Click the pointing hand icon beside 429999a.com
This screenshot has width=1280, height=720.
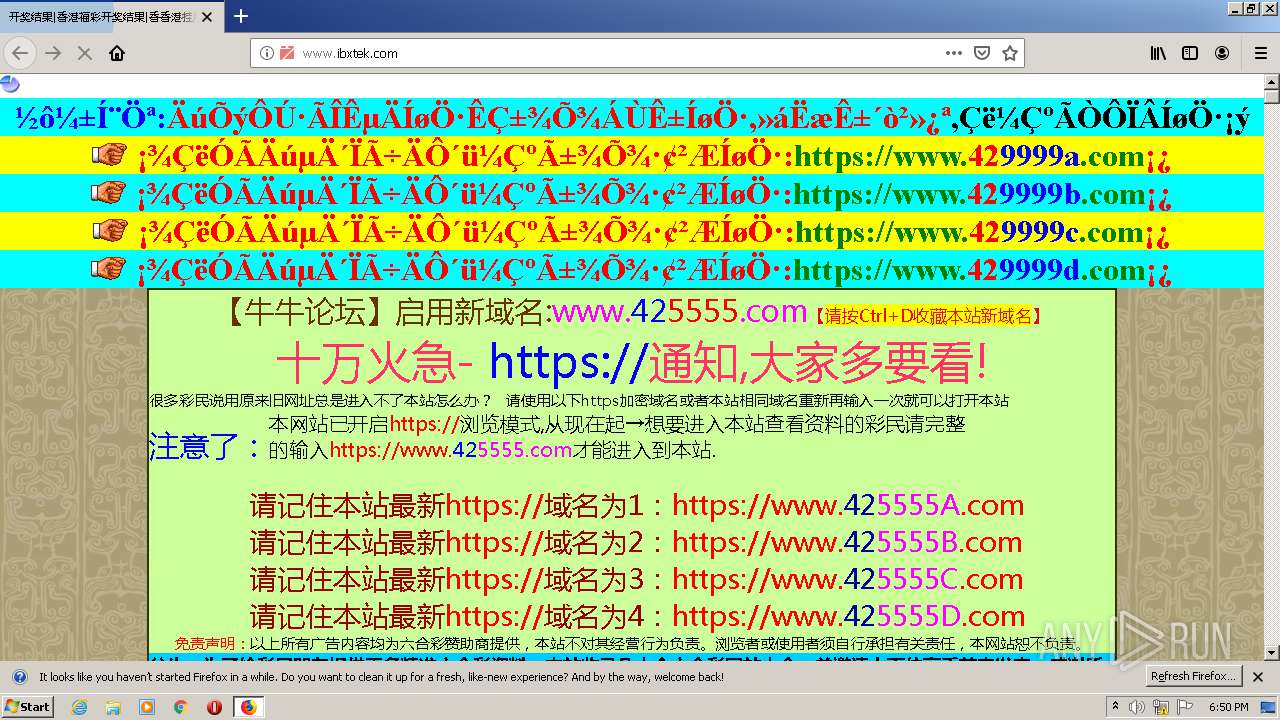coord(109,155)
